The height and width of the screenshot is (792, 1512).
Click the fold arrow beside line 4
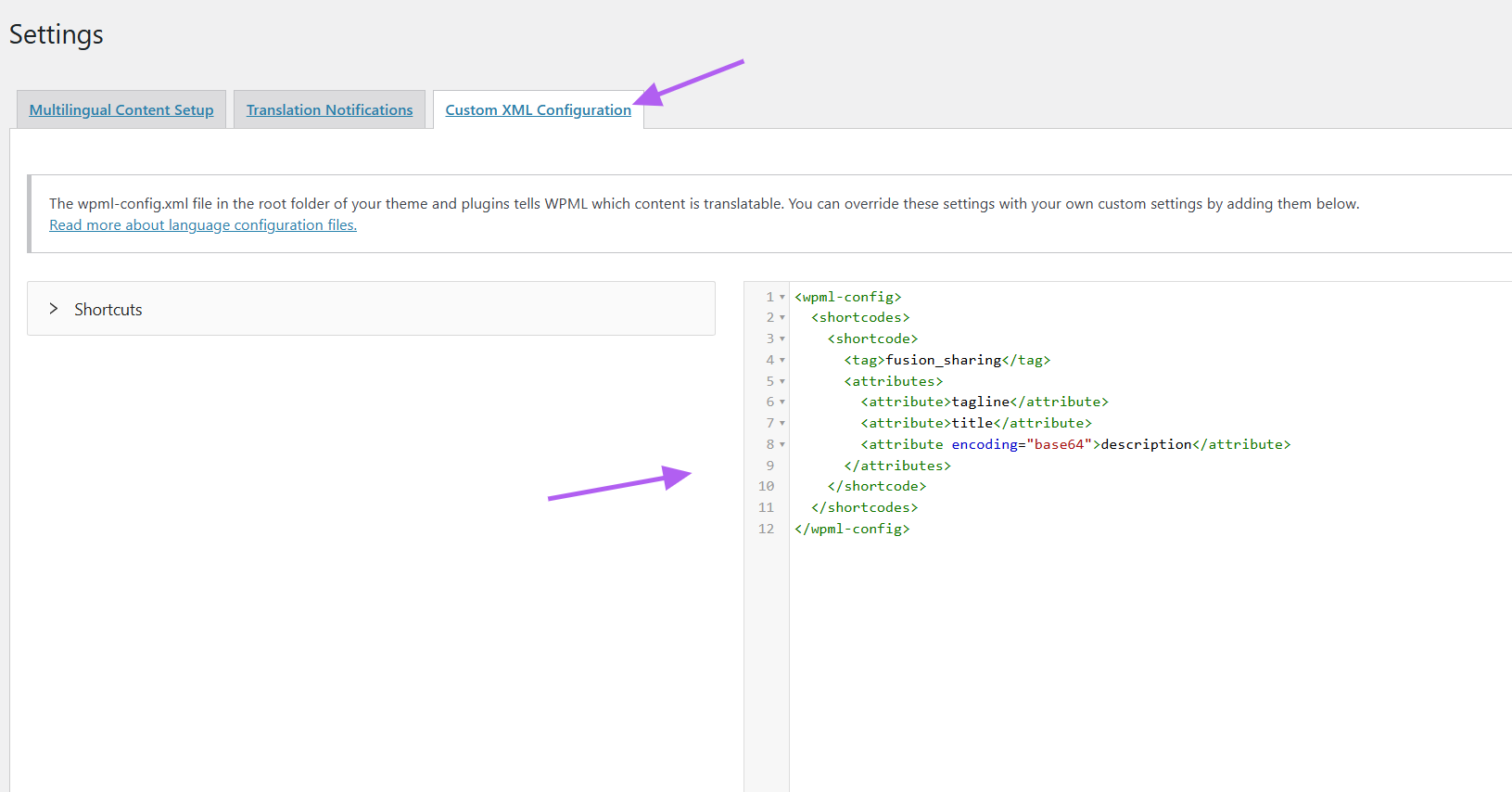[x=782, y=361]
